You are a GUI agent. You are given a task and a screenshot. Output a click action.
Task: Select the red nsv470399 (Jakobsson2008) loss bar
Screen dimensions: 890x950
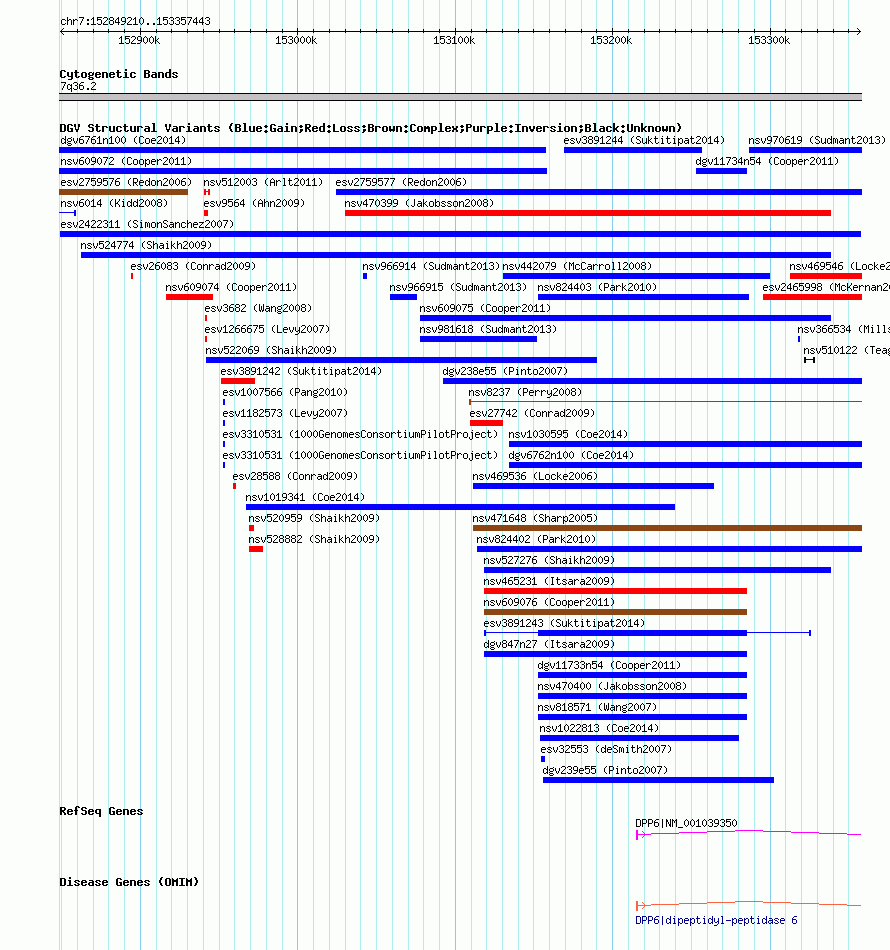[x=588, y=213]
